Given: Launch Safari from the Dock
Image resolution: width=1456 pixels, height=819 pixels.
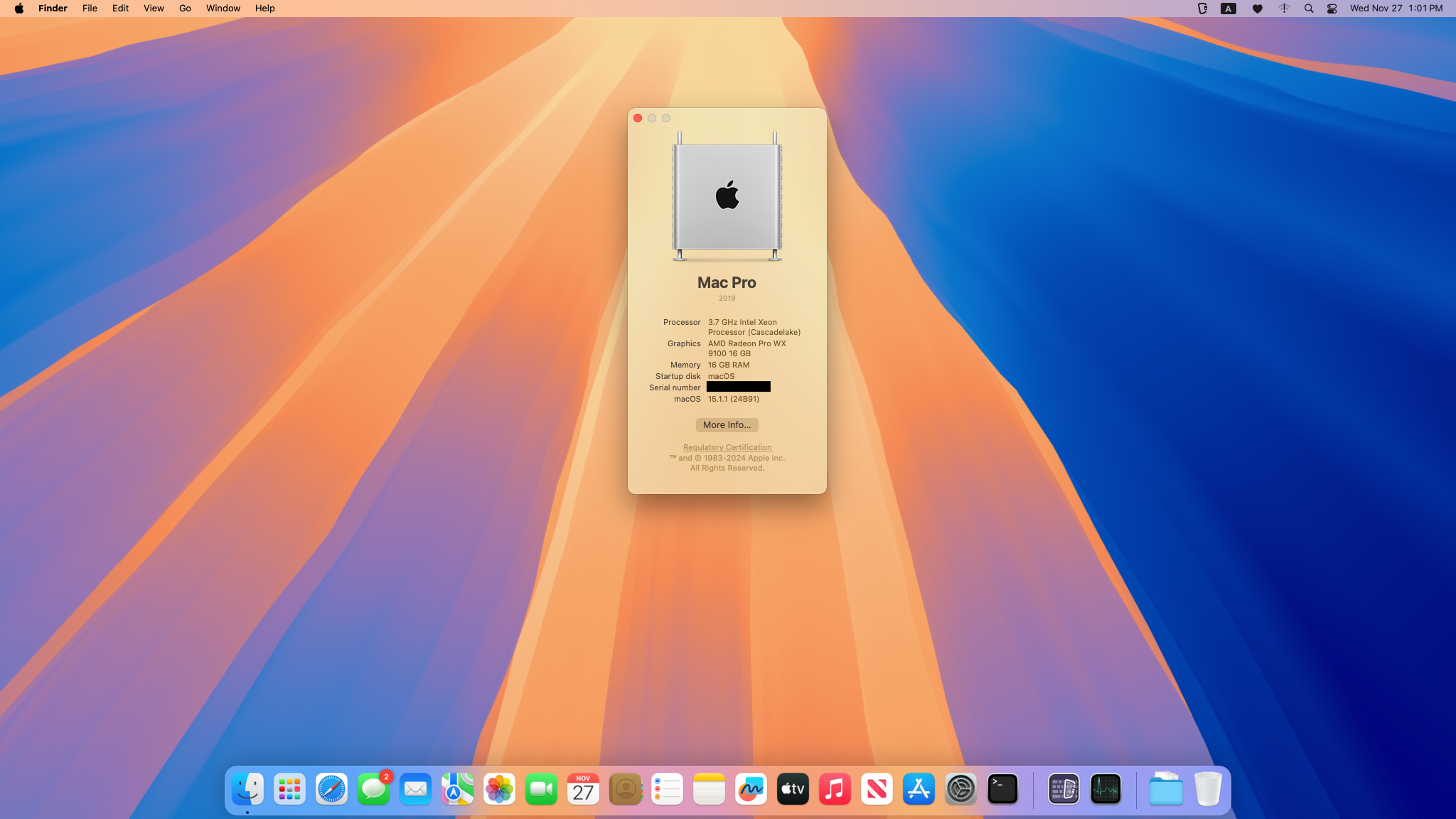Looking at the screenshot, I should 331,789.
